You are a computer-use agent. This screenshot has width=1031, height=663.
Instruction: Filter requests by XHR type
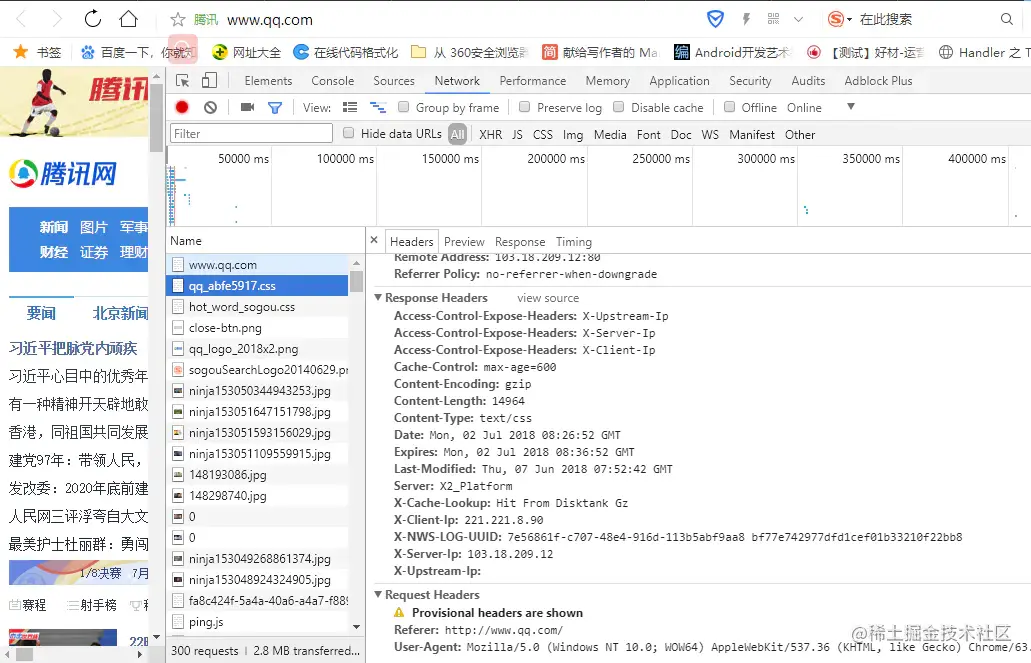click(491, 134)
